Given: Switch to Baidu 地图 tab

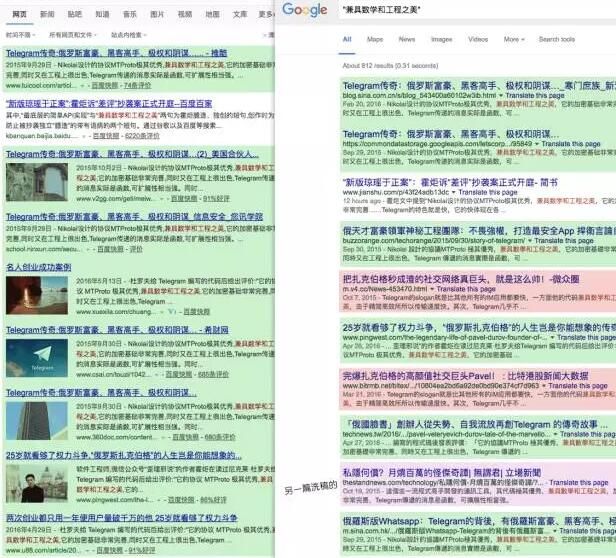Looking at the screenshot, I should tap(213, 14).
